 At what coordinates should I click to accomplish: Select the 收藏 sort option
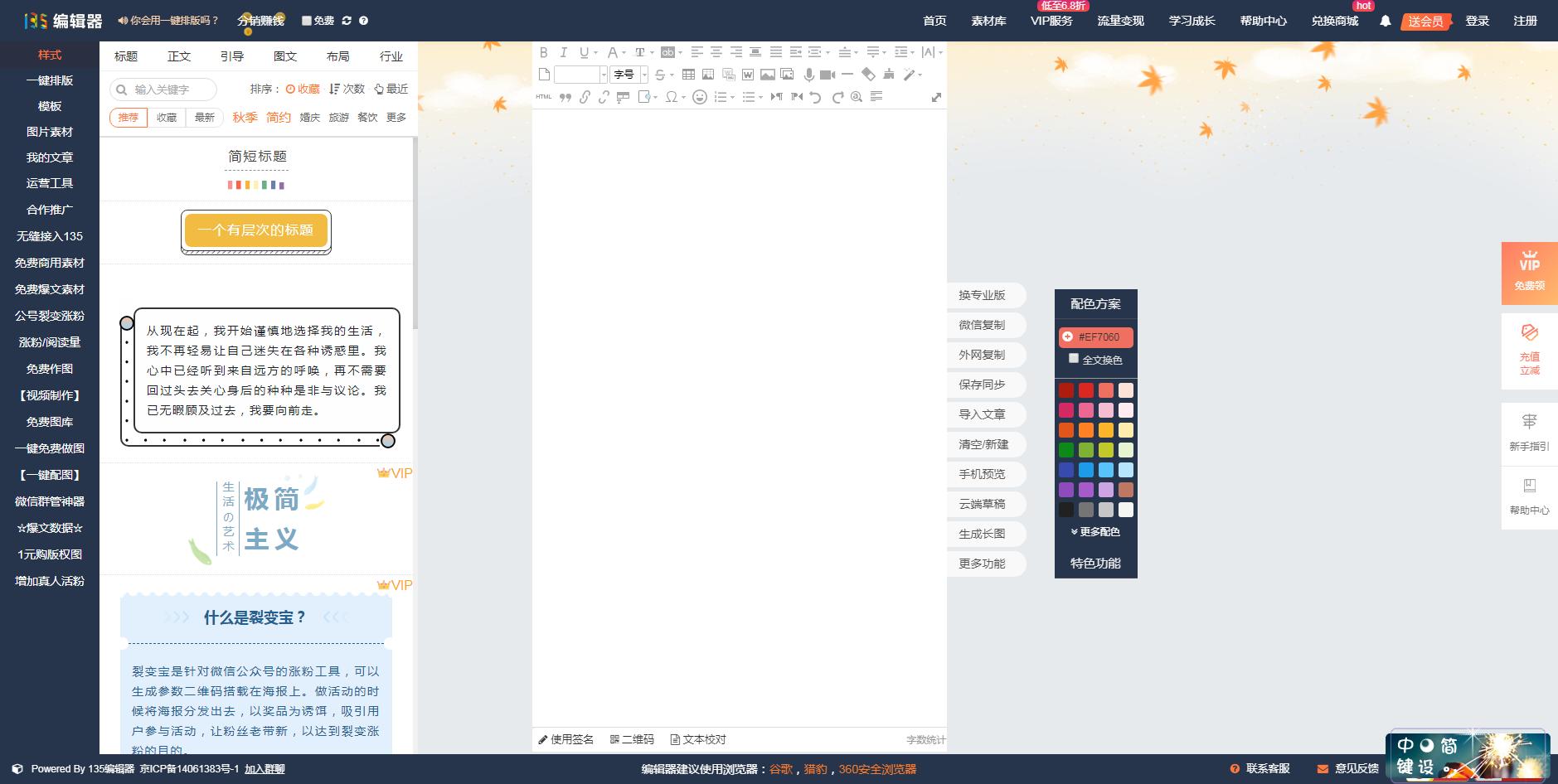coord(303,89)
